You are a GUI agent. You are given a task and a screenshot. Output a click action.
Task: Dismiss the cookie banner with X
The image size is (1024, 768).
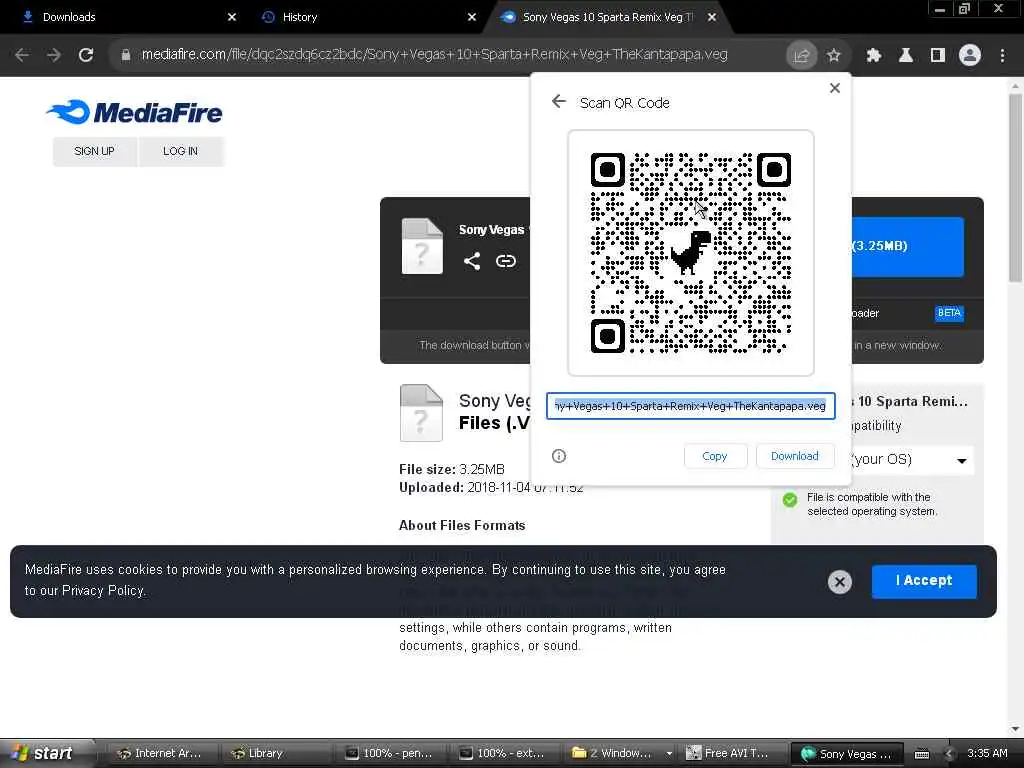(x=840, y=581)
